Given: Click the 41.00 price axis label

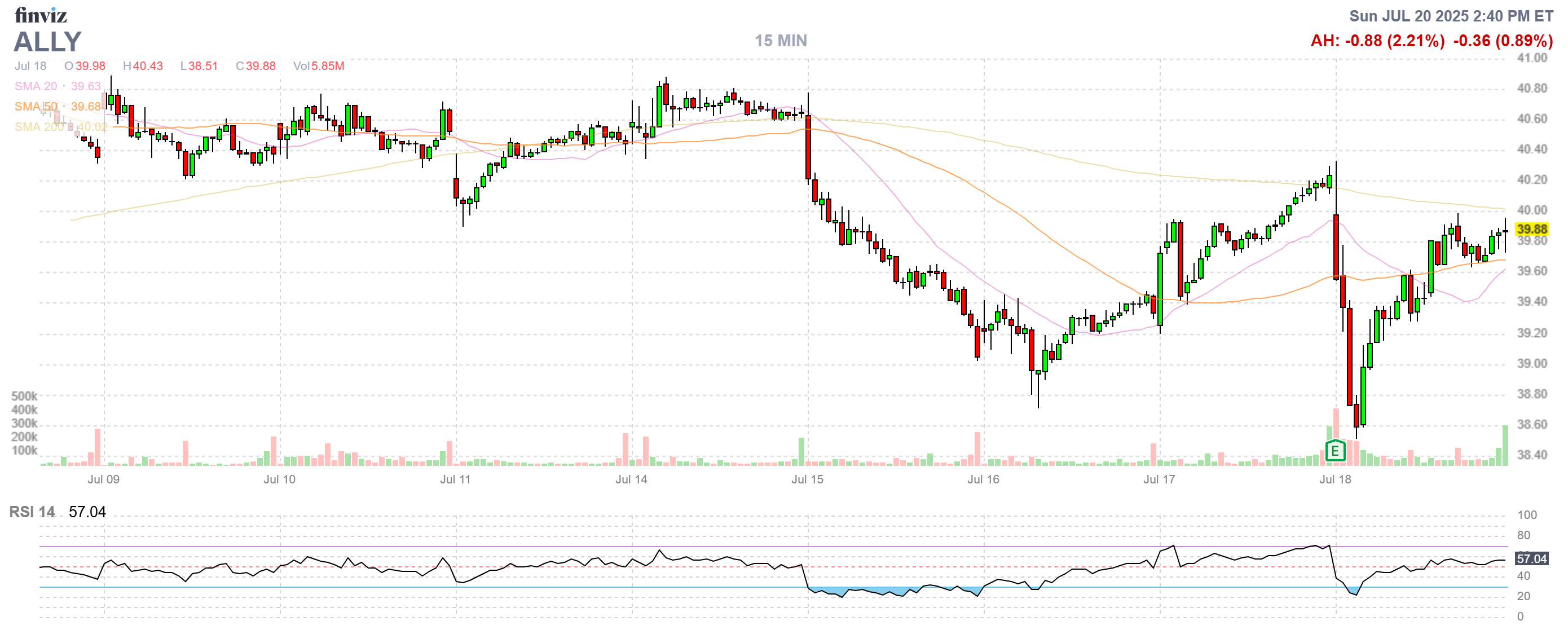Looking at the screenshot, I should pyautogui.click(x=1531, y=58).
